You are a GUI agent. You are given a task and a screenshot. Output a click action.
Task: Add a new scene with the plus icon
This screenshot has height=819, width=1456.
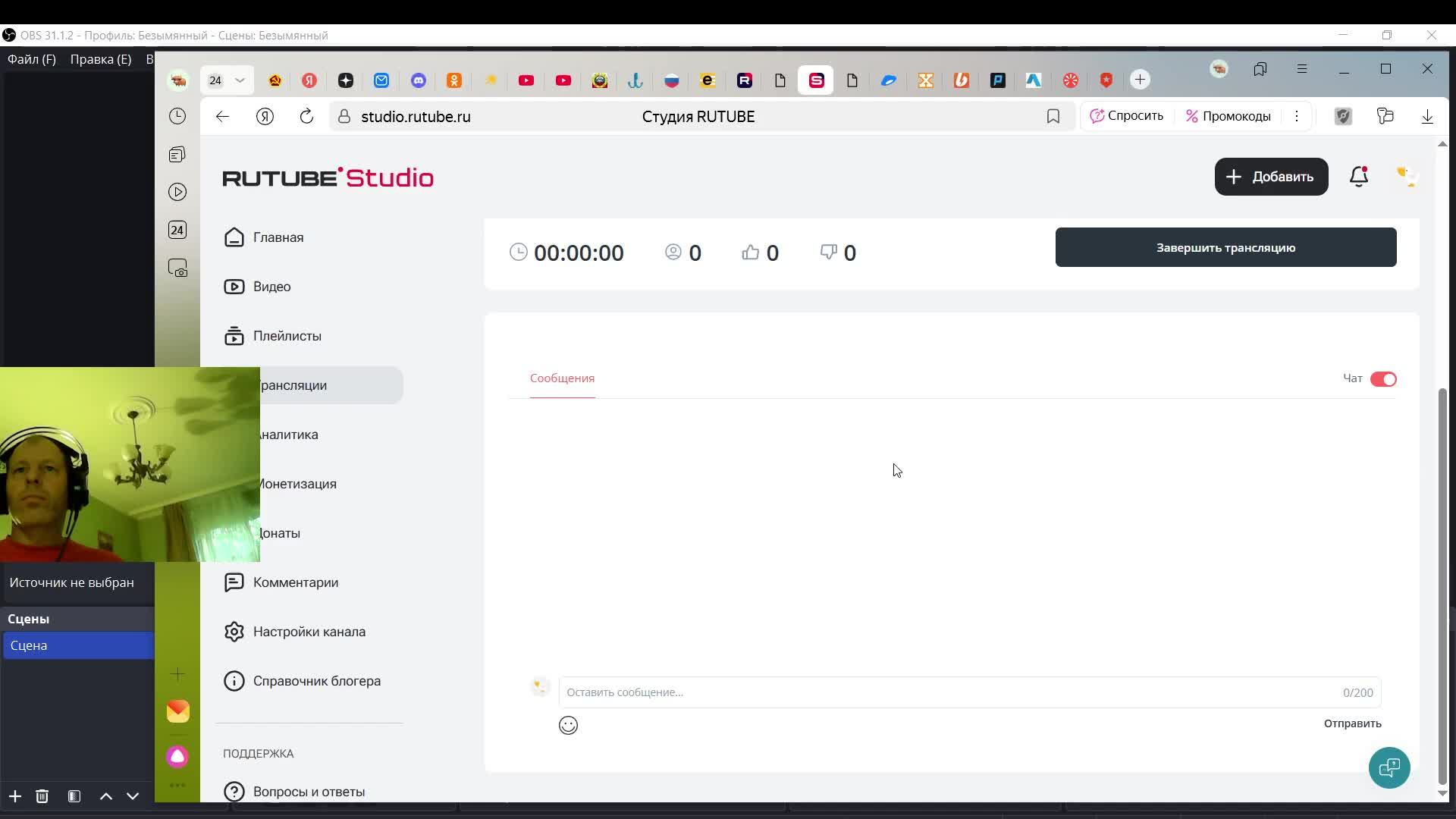point(15,796)
